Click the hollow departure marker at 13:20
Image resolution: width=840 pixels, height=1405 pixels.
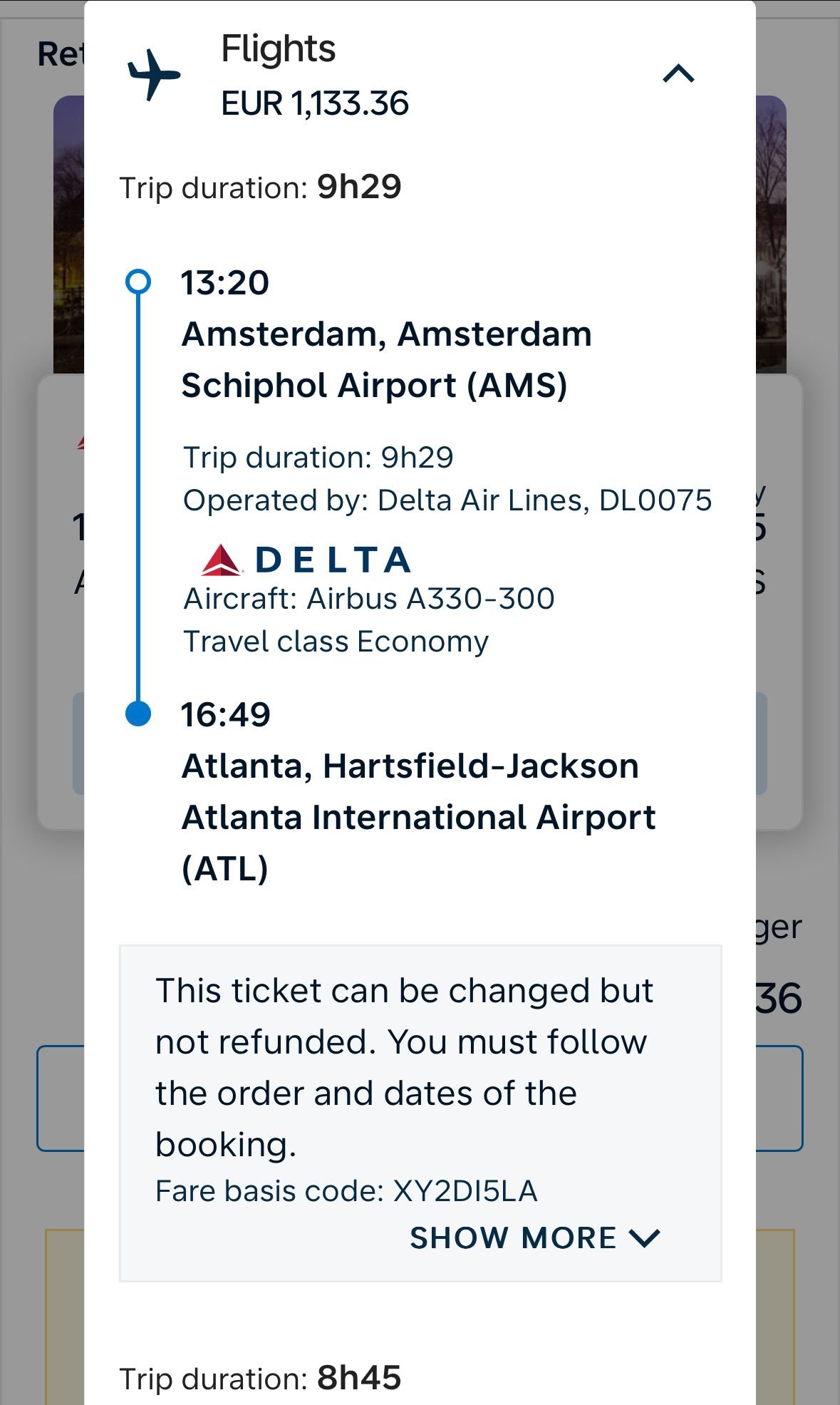[138, 282]
